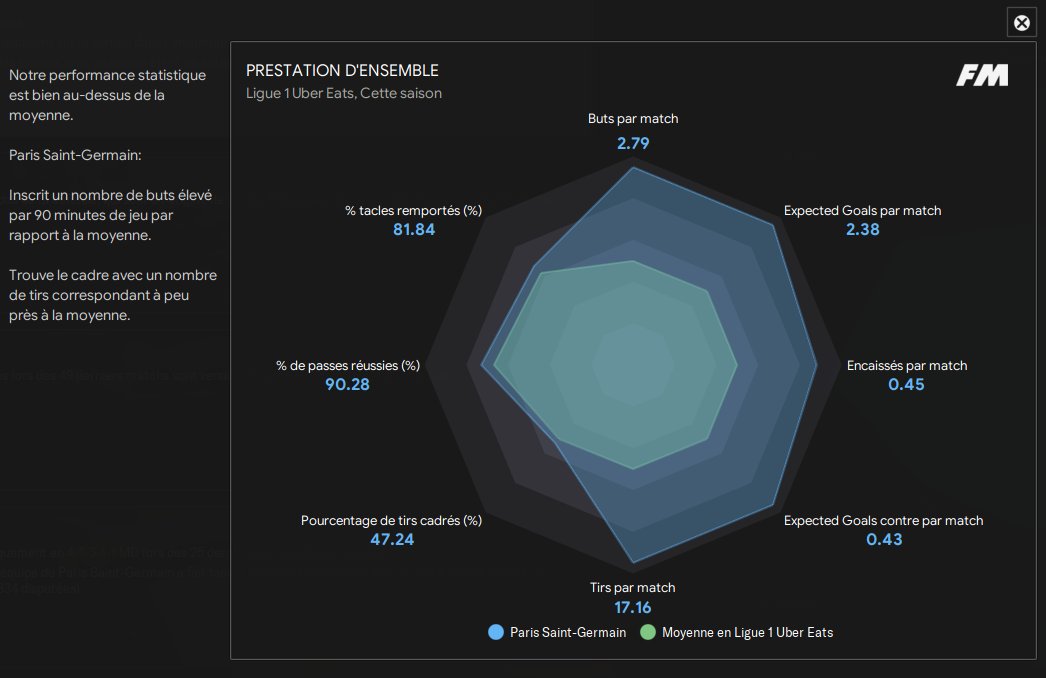Select Expected Goals contre par match label

tap(883, 521)
